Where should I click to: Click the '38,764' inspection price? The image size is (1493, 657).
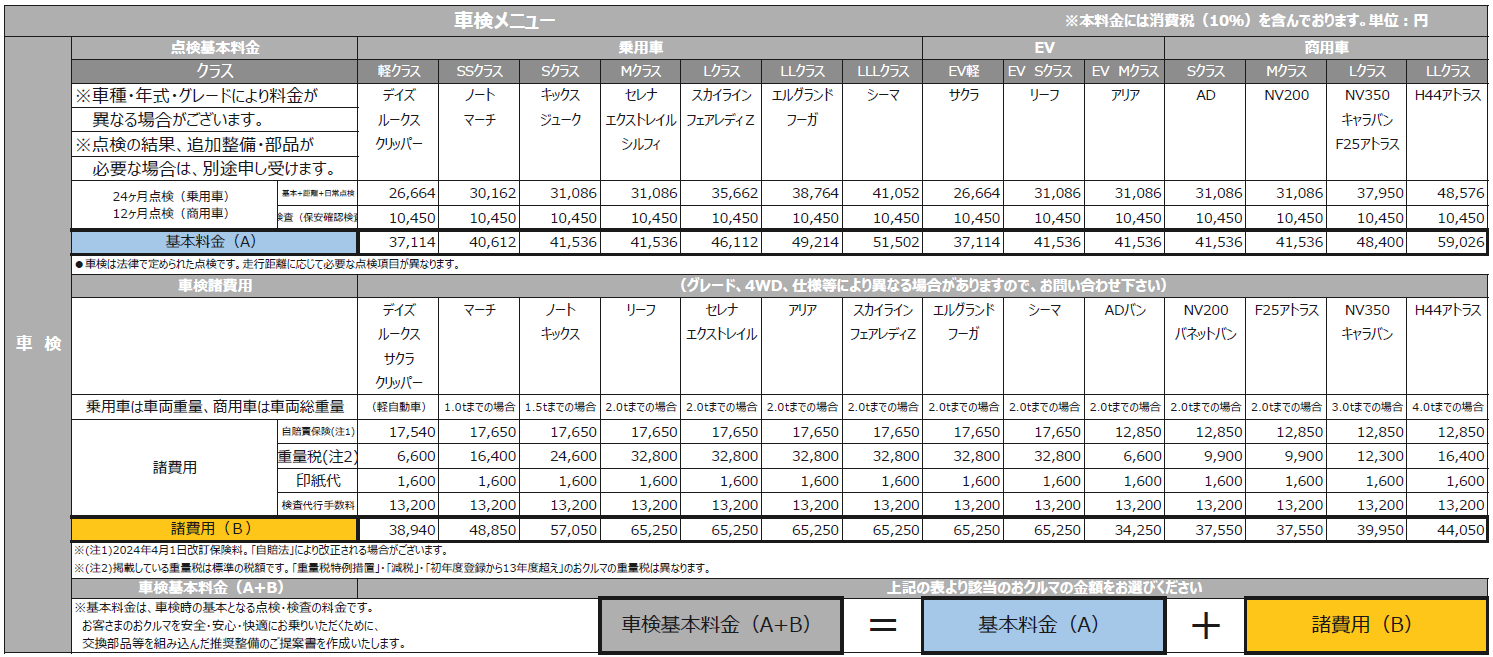point(815,193)
